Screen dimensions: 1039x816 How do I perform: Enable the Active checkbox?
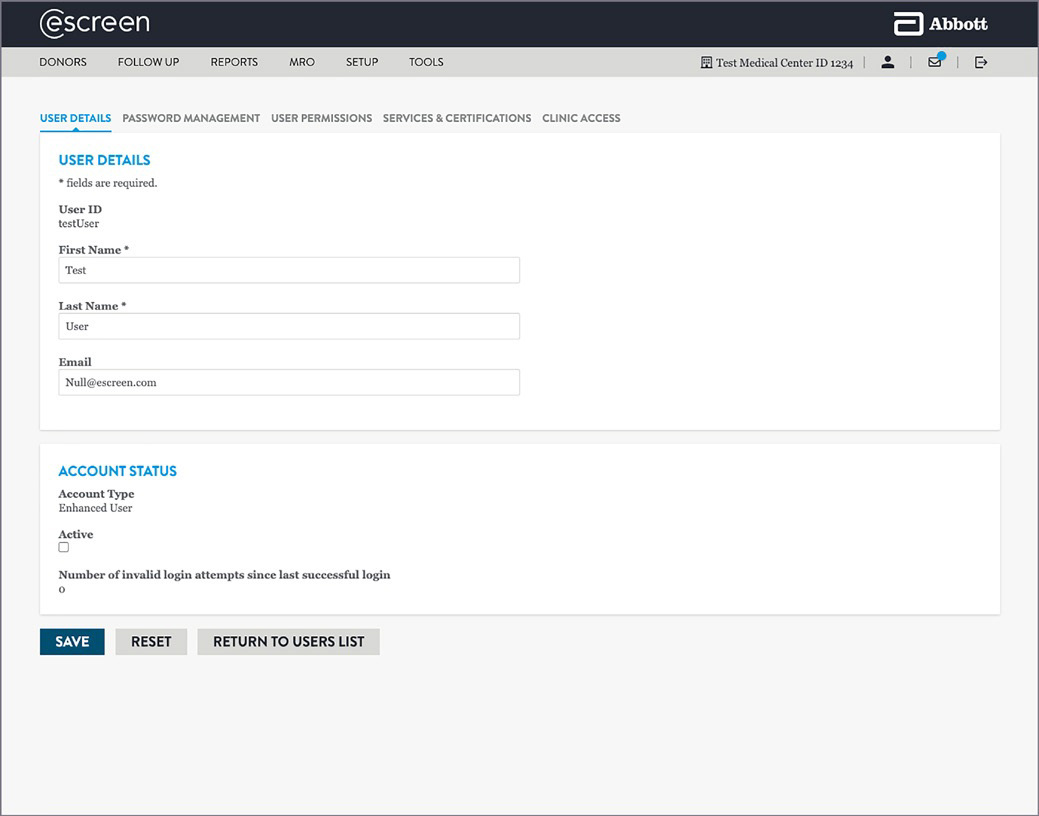pyautogui.click(x=64, y=547)
